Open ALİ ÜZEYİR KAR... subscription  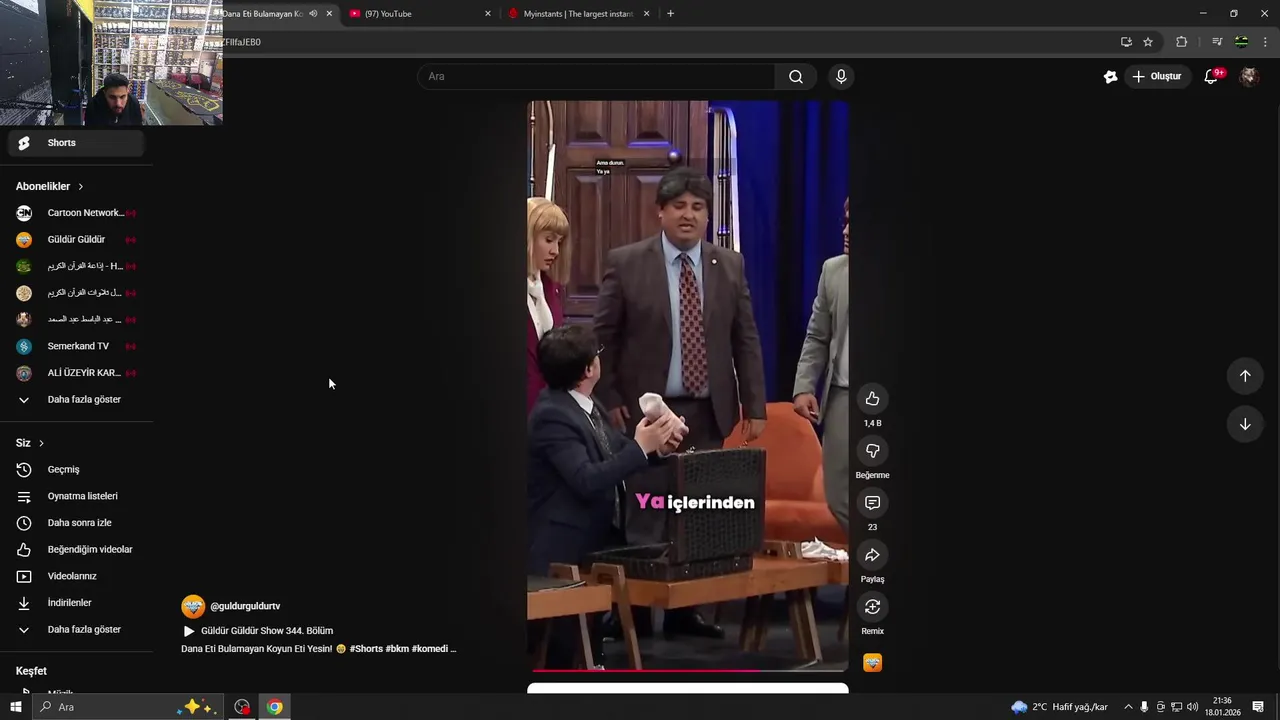76,373
